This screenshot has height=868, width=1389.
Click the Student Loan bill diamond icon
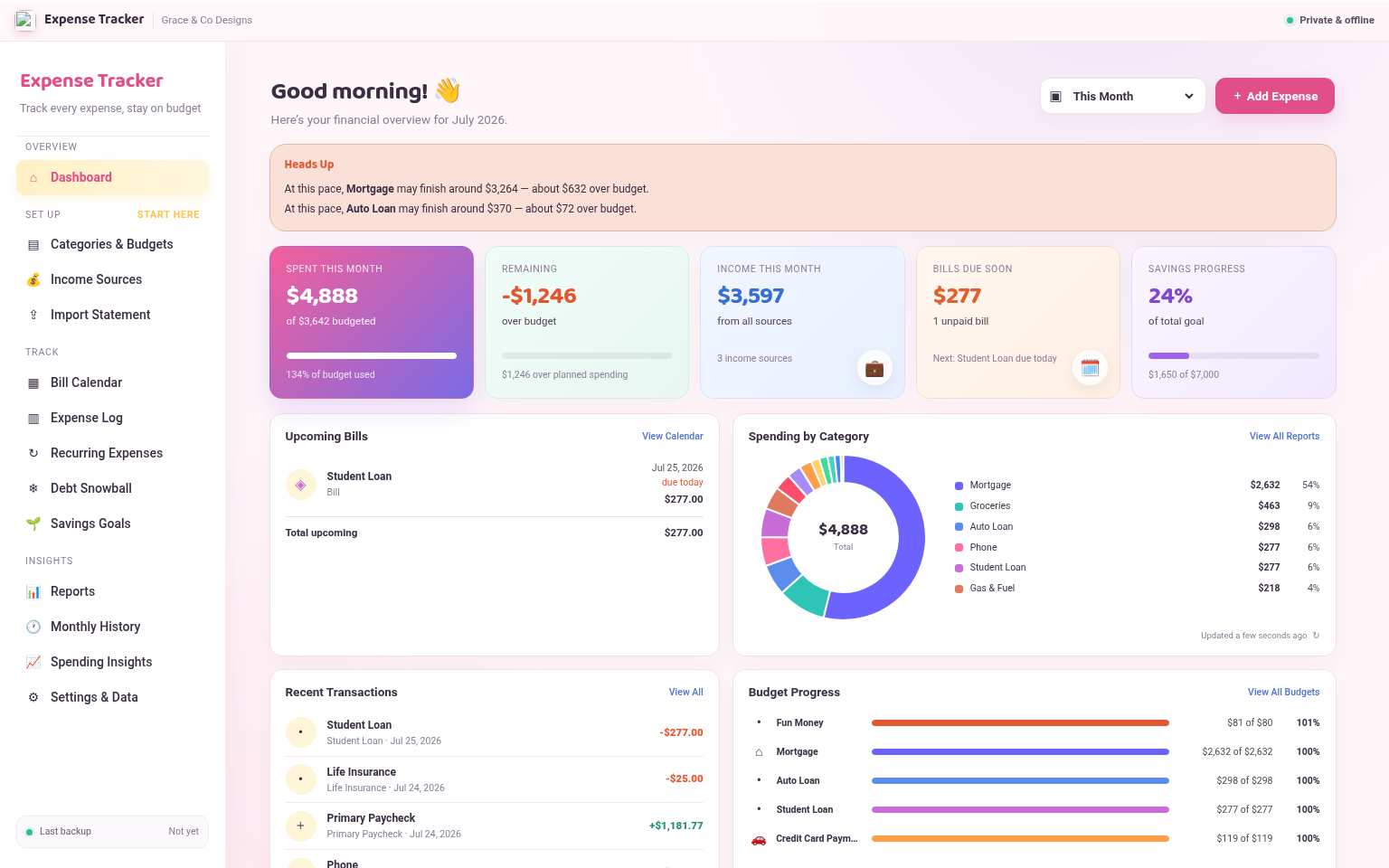click(301, 485)
